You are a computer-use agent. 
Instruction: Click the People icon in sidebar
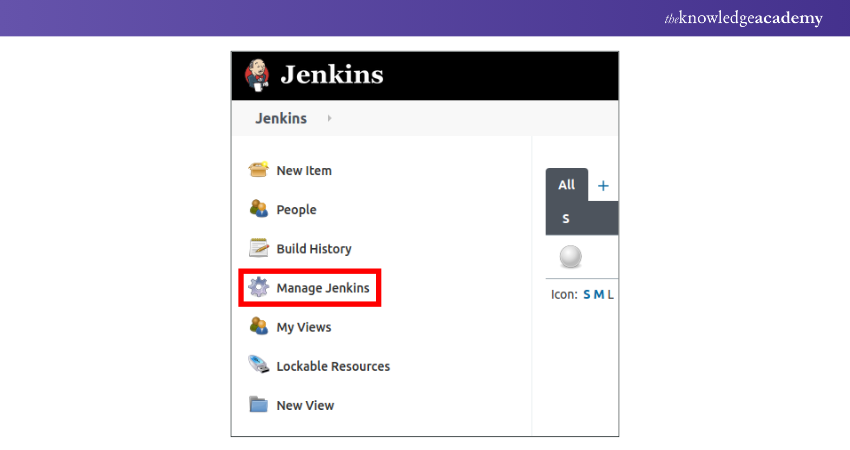[x=259, y=209]
